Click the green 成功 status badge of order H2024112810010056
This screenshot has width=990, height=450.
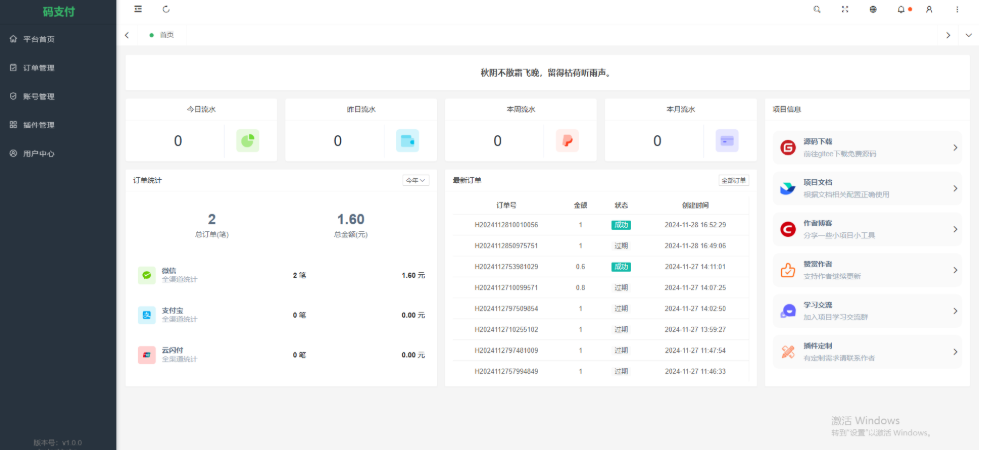621,225
